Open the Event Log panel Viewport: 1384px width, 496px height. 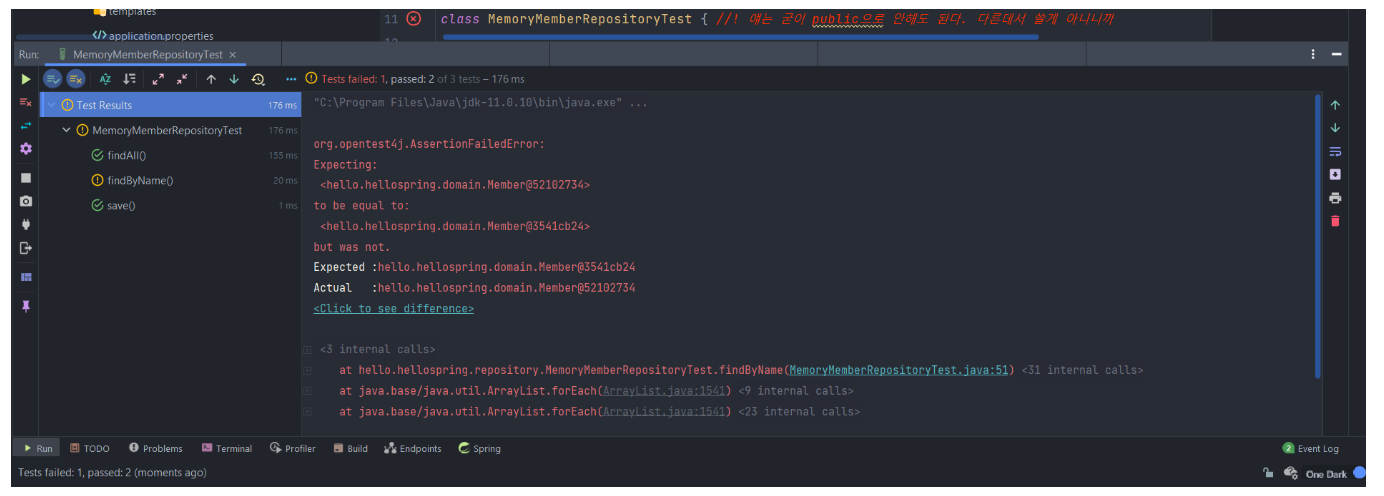coord(1311,448)
